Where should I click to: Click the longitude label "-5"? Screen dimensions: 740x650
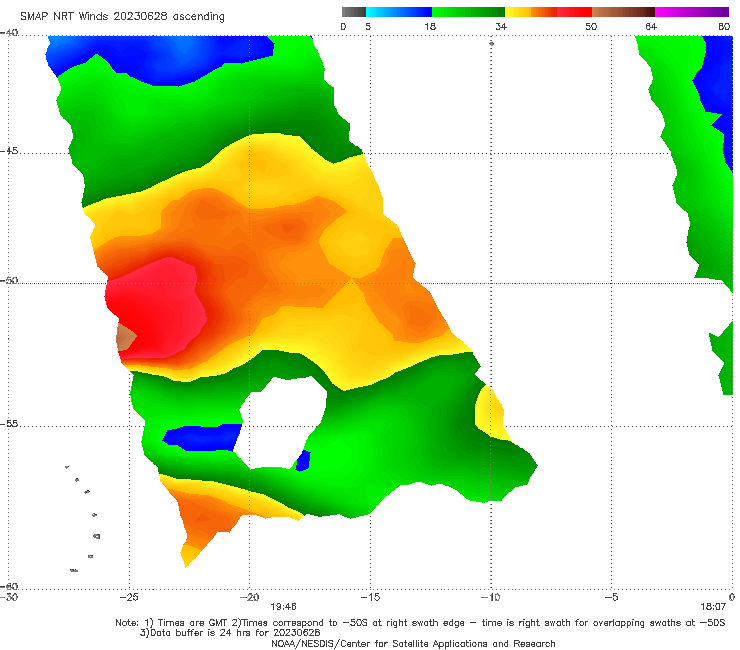click(611, 597)
